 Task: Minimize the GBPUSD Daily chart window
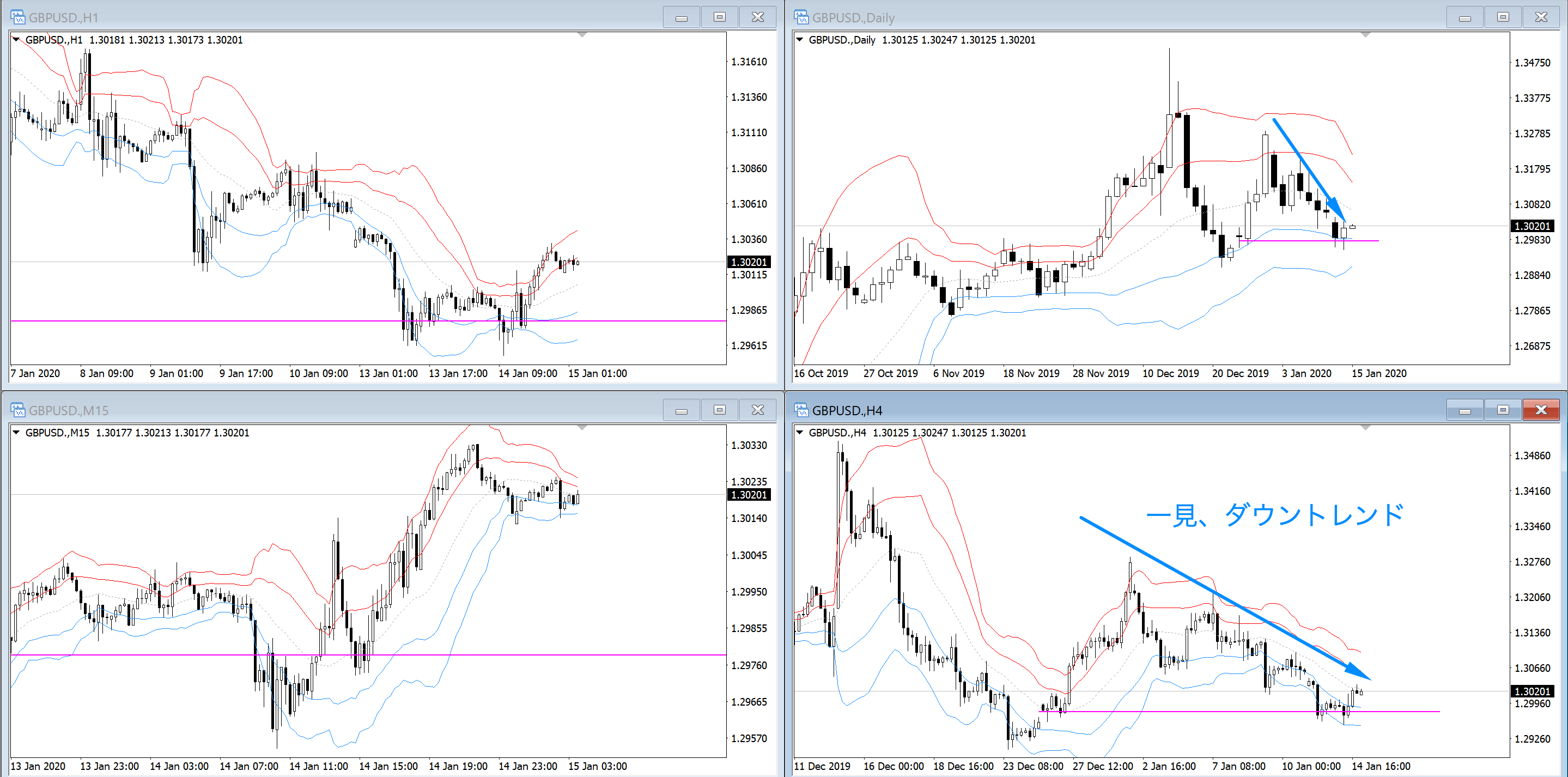pos(1464,17)
